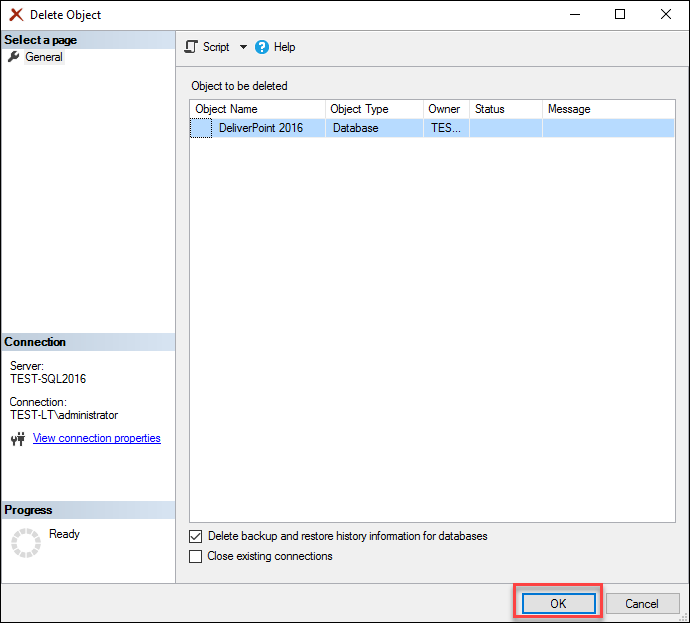Click the Delete Object red X title icon
Viewport: 690px width, 623px height.
click(16, 15)
